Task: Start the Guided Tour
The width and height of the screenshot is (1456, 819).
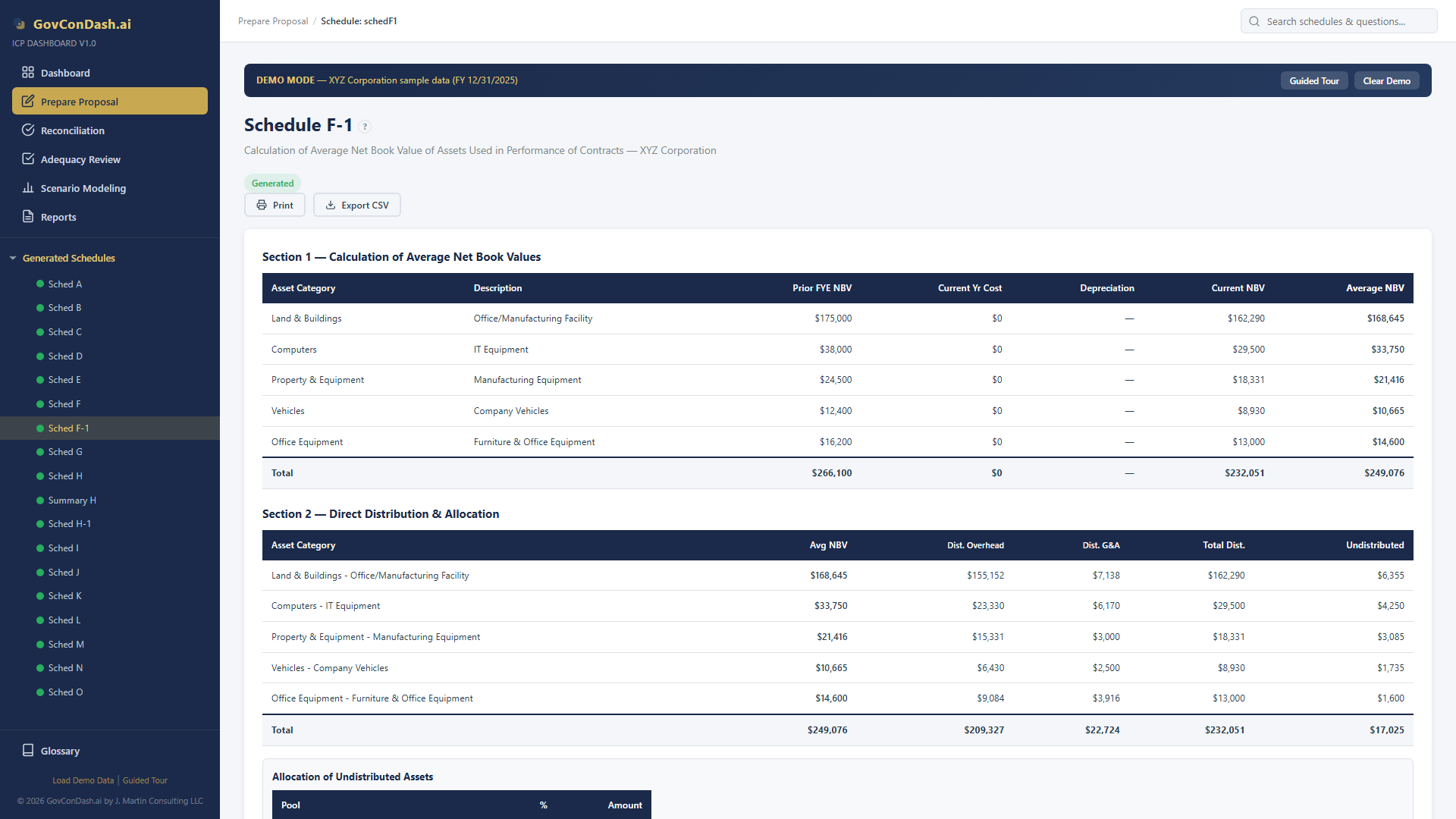Action: coord(1314,80)
